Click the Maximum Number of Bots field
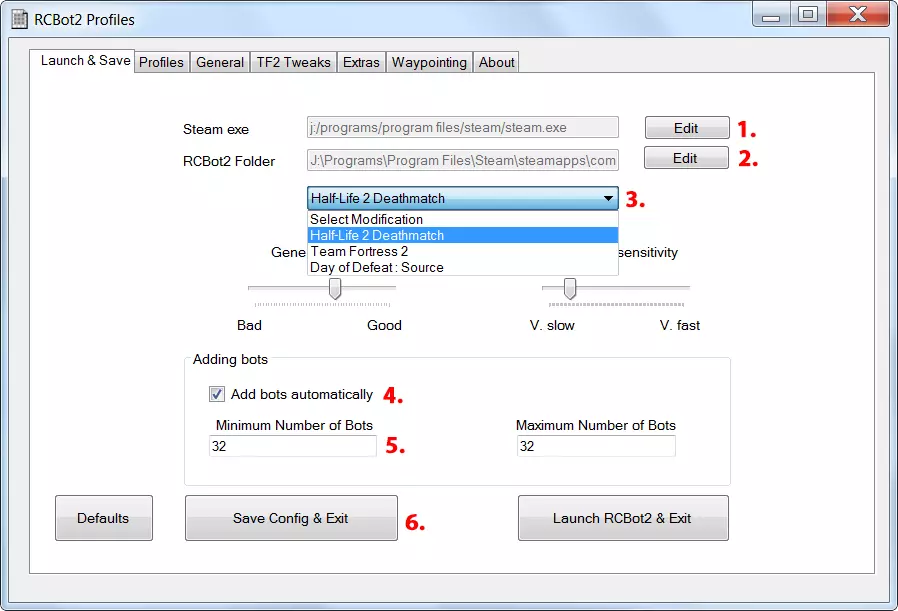Screen dimensions: 898x611 click(x=596, y=446)
